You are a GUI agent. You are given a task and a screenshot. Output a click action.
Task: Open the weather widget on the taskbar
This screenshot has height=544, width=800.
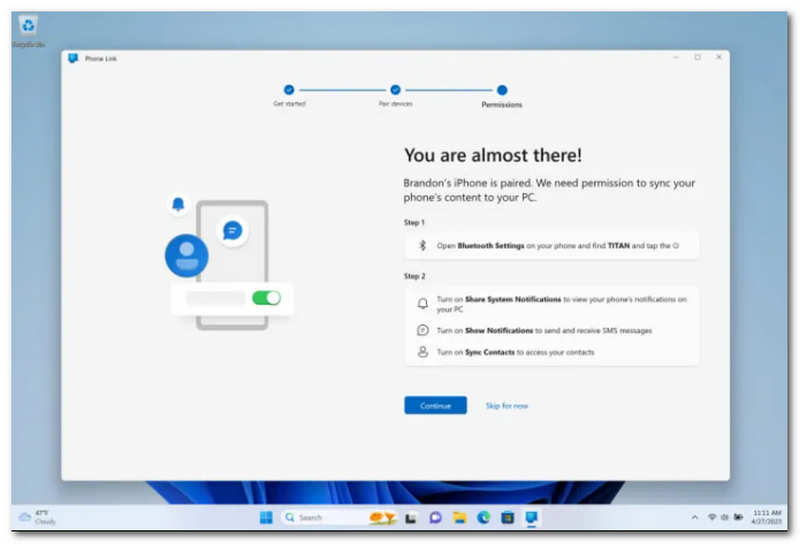click(x=37, y=517)
